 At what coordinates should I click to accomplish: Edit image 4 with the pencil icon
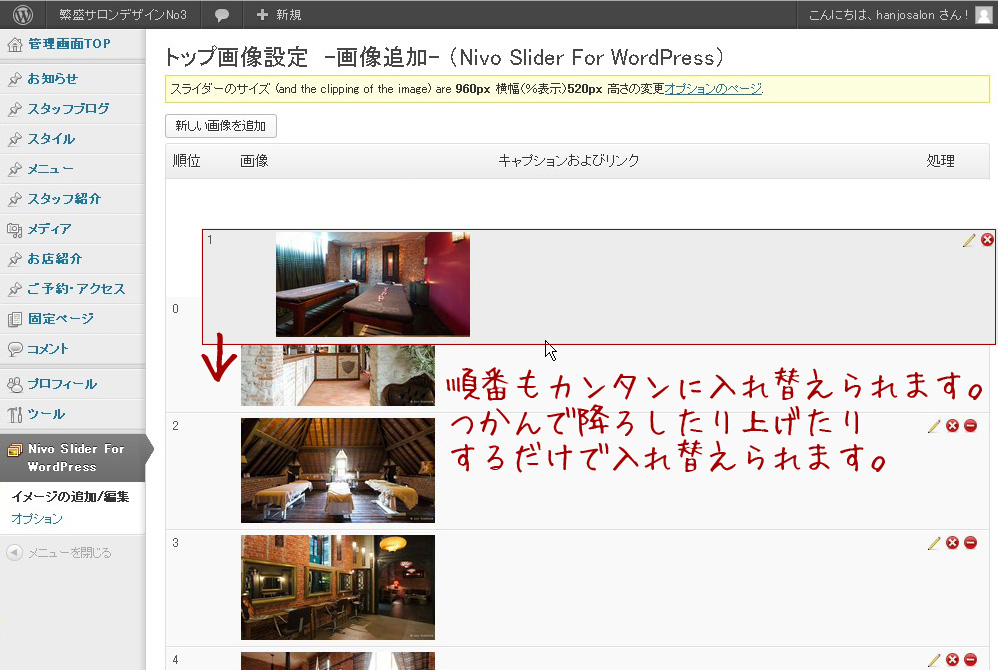[934, 660]
